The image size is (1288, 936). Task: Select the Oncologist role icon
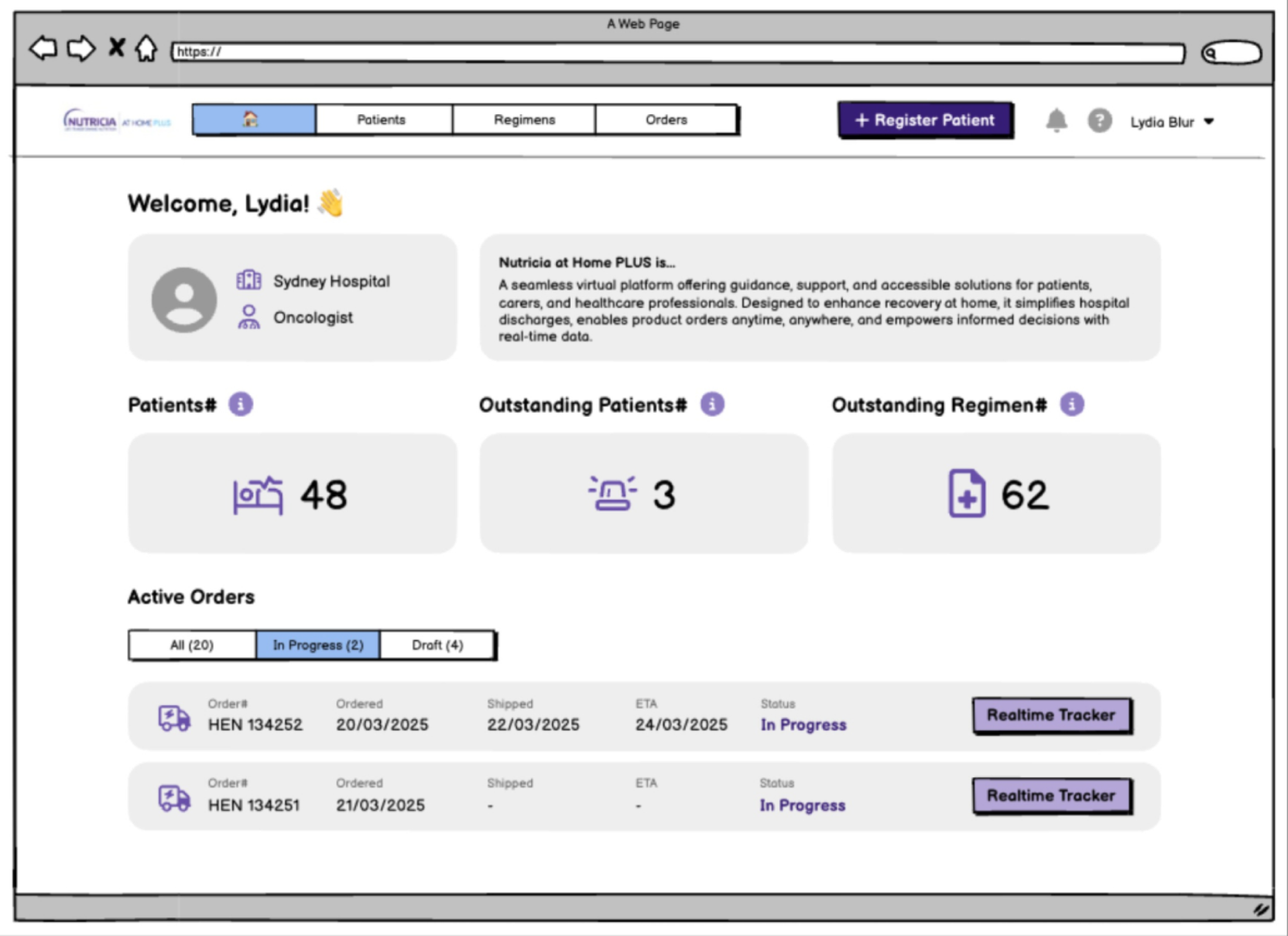click(x=248, y=317)
